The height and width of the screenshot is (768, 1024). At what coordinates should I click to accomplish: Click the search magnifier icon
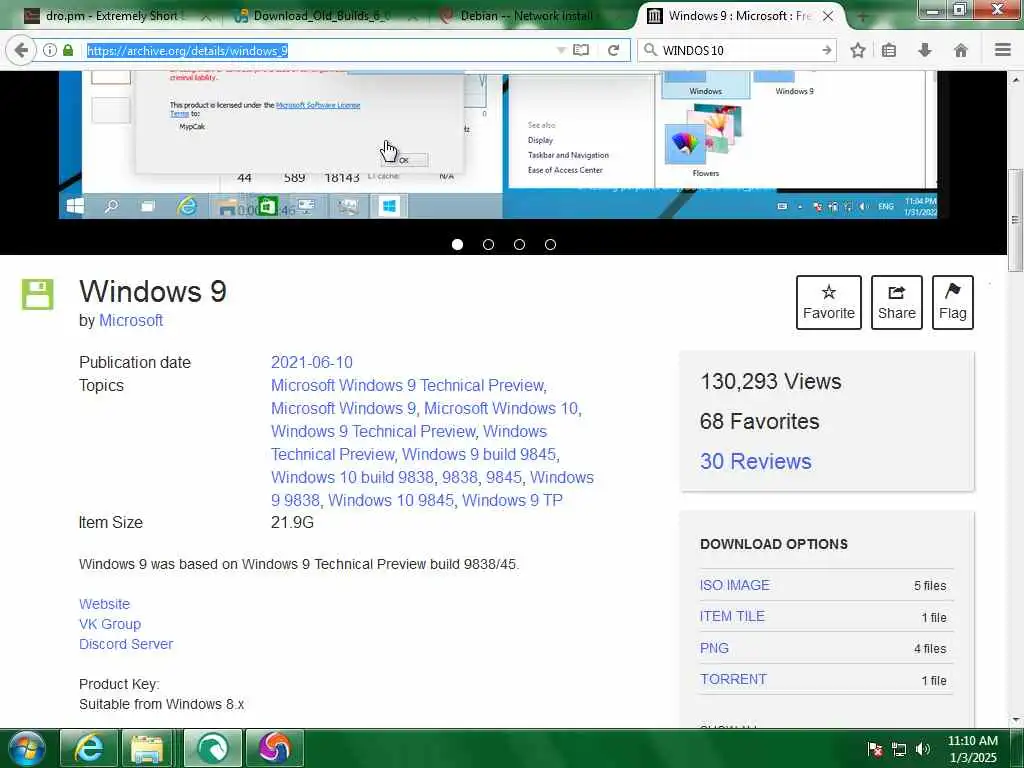[x=650, y=50]
